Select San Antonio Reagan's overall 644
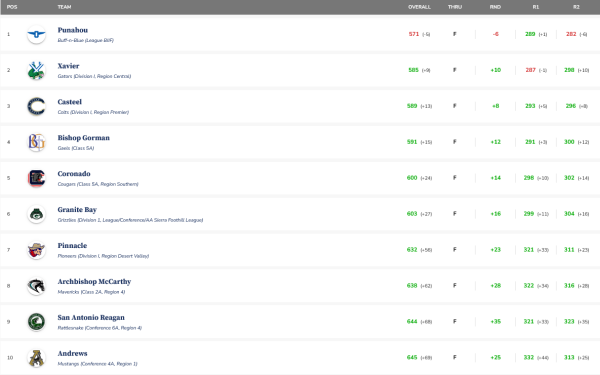 [x=412, y=322]
